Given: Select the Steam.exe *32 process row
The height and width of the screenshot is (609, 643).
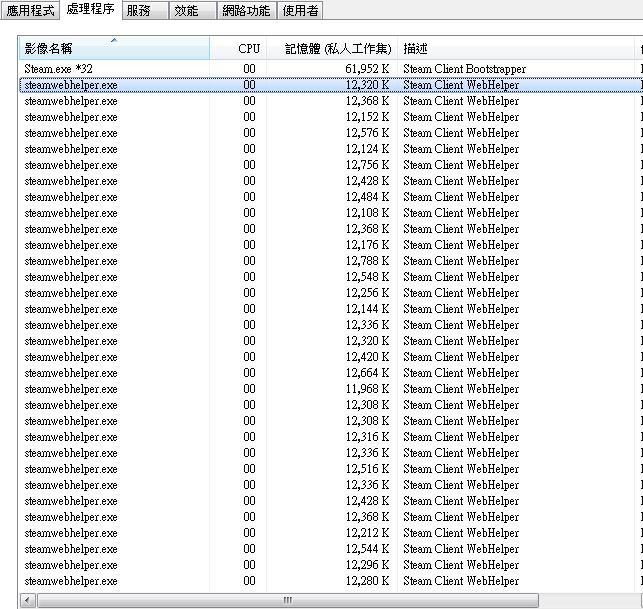Looking at the screenshot, I should (330, 68).
